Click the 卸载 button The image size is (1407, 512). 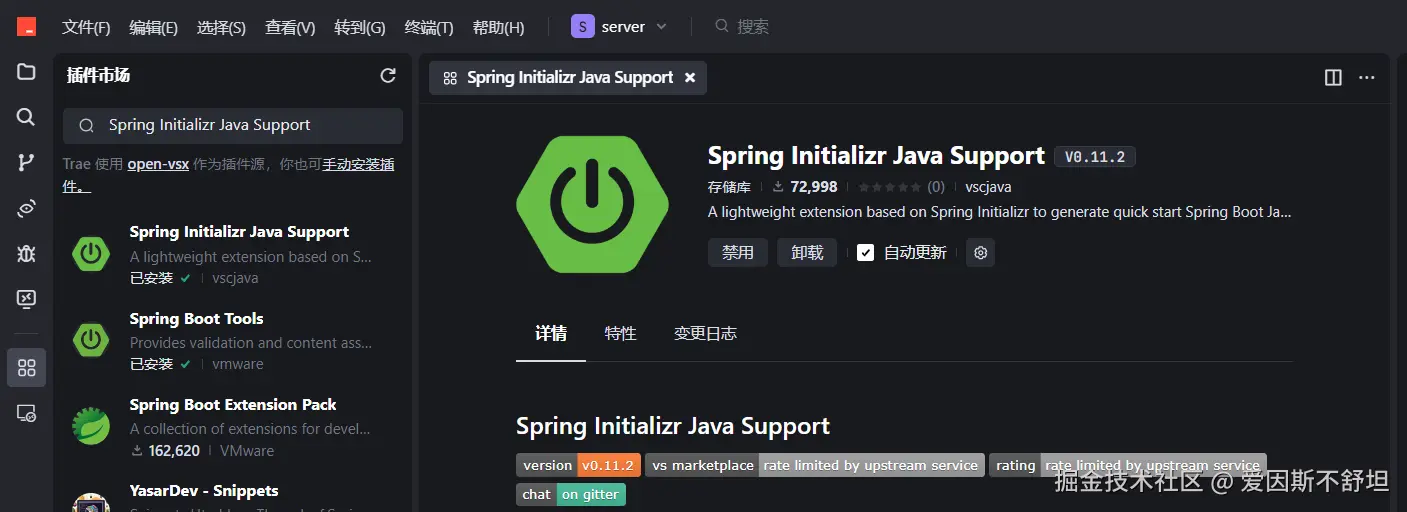pos(807,253)
